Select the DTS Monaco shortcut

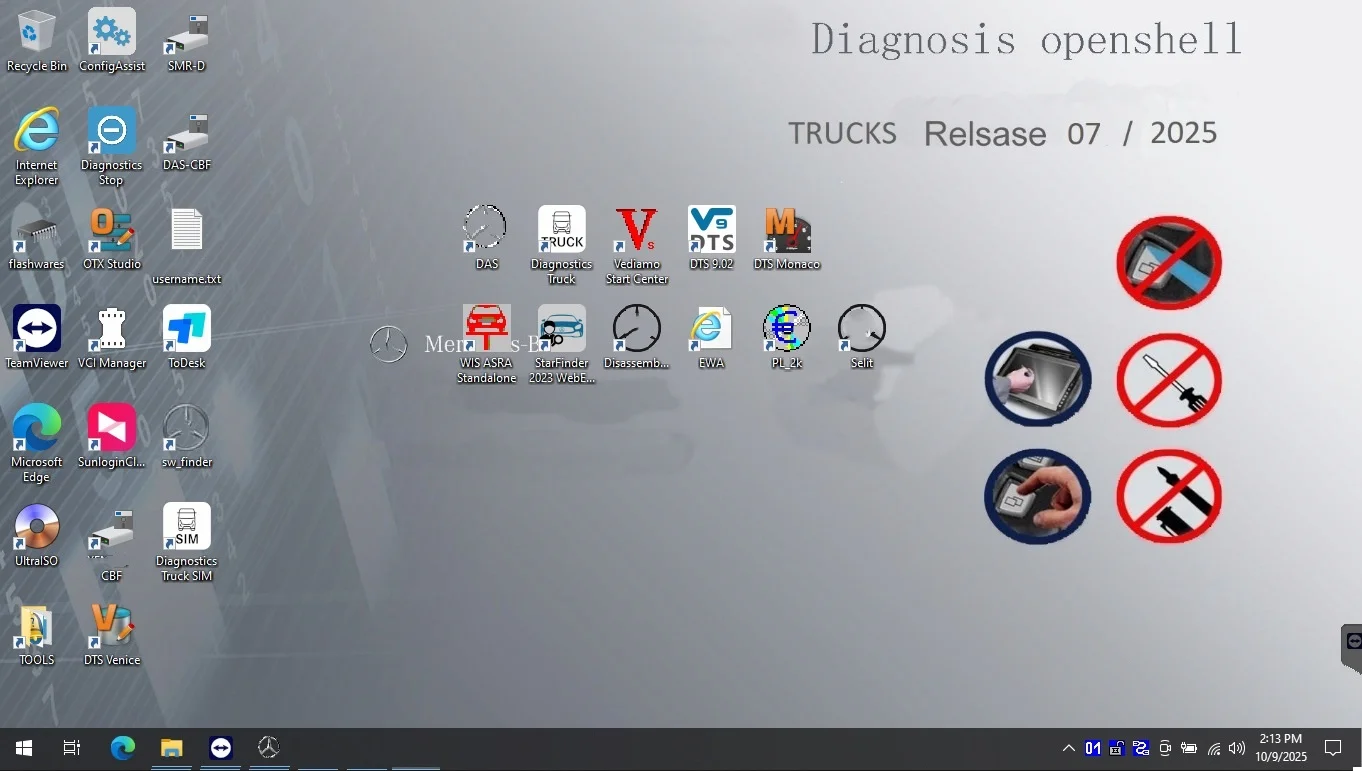click(x=787, y=239)
